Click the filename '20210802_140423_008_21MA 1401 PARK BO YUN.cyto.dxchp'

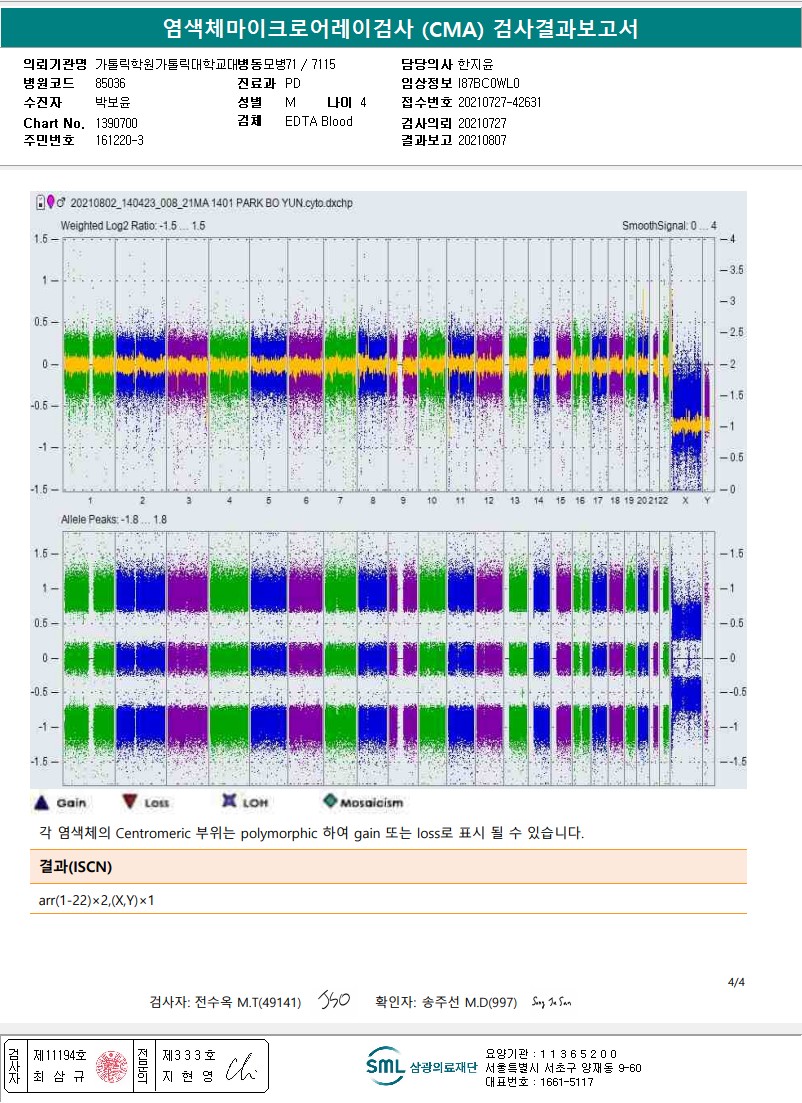click(211, 203)
